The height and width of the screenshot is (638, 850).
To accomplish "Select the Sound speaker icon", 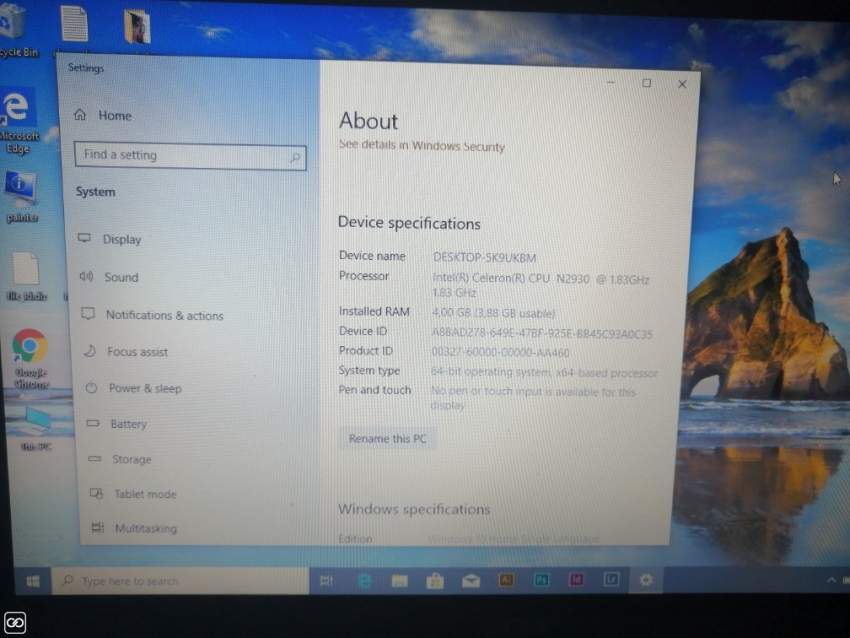I will (x=87, y=277).
